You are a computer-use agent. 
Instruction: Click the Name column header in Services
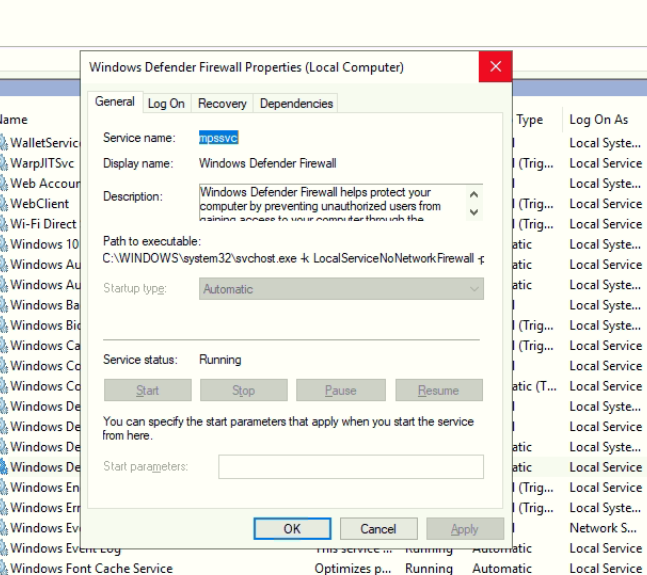[14, 120]
